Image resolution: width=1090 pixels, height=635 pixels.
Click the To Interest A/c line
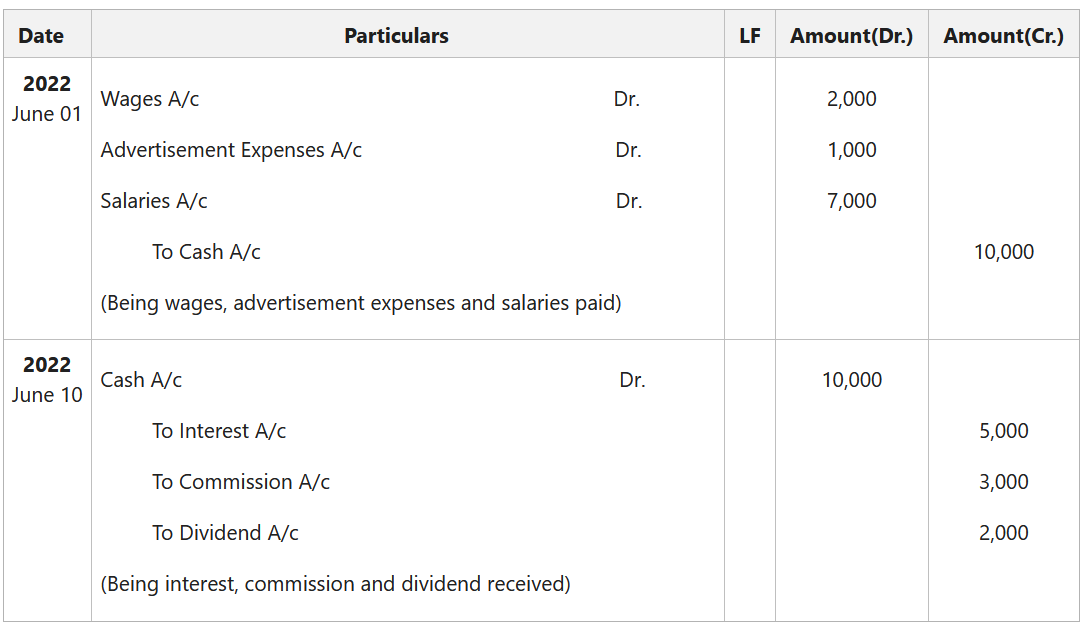[219, 431]
